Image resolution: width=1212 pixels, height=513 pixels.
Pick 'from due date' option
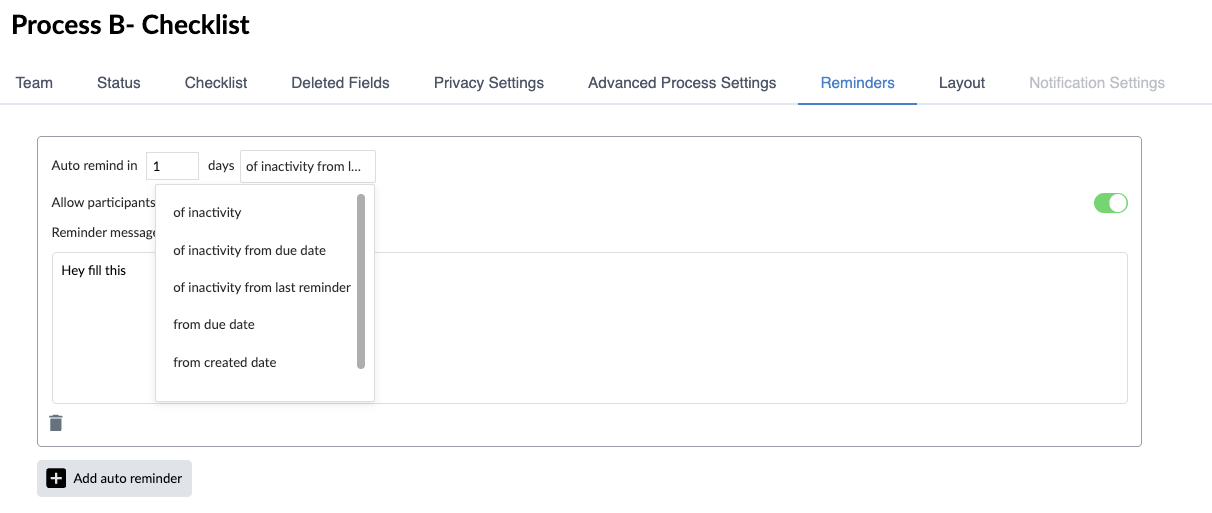click(214, 324)
